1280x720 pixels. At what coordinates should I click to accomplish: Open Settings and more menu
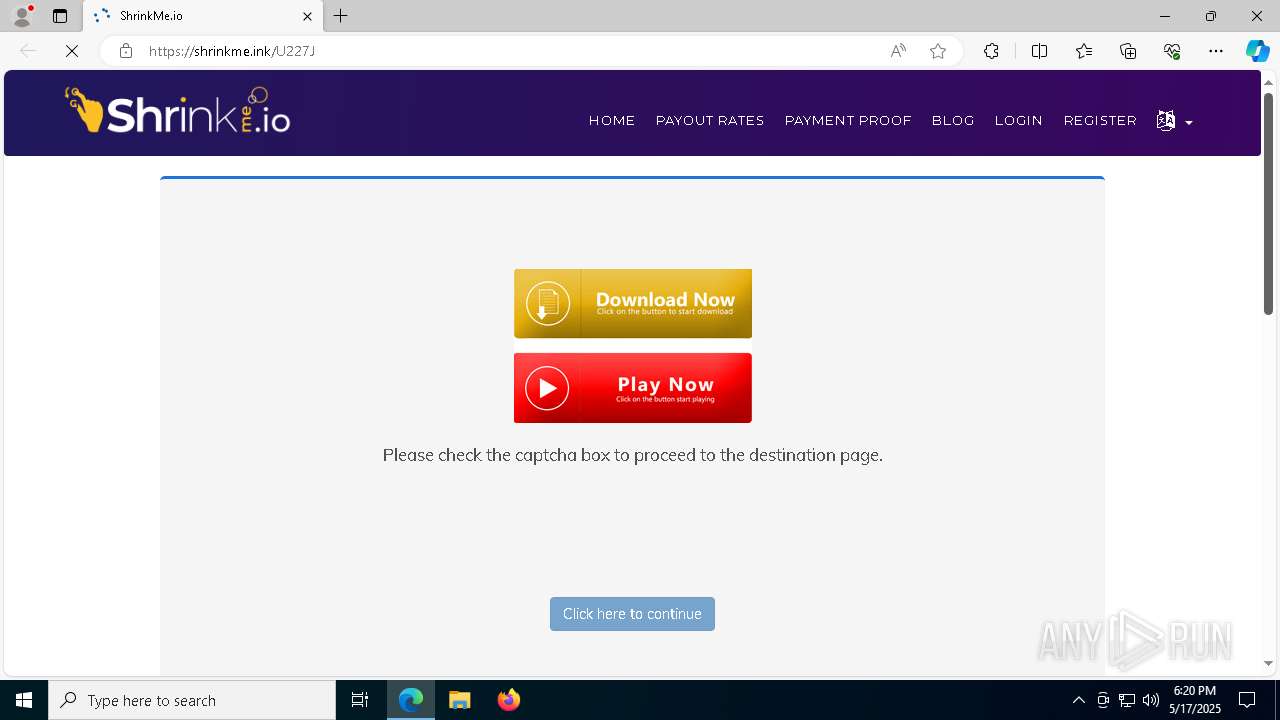point(1216,51)
